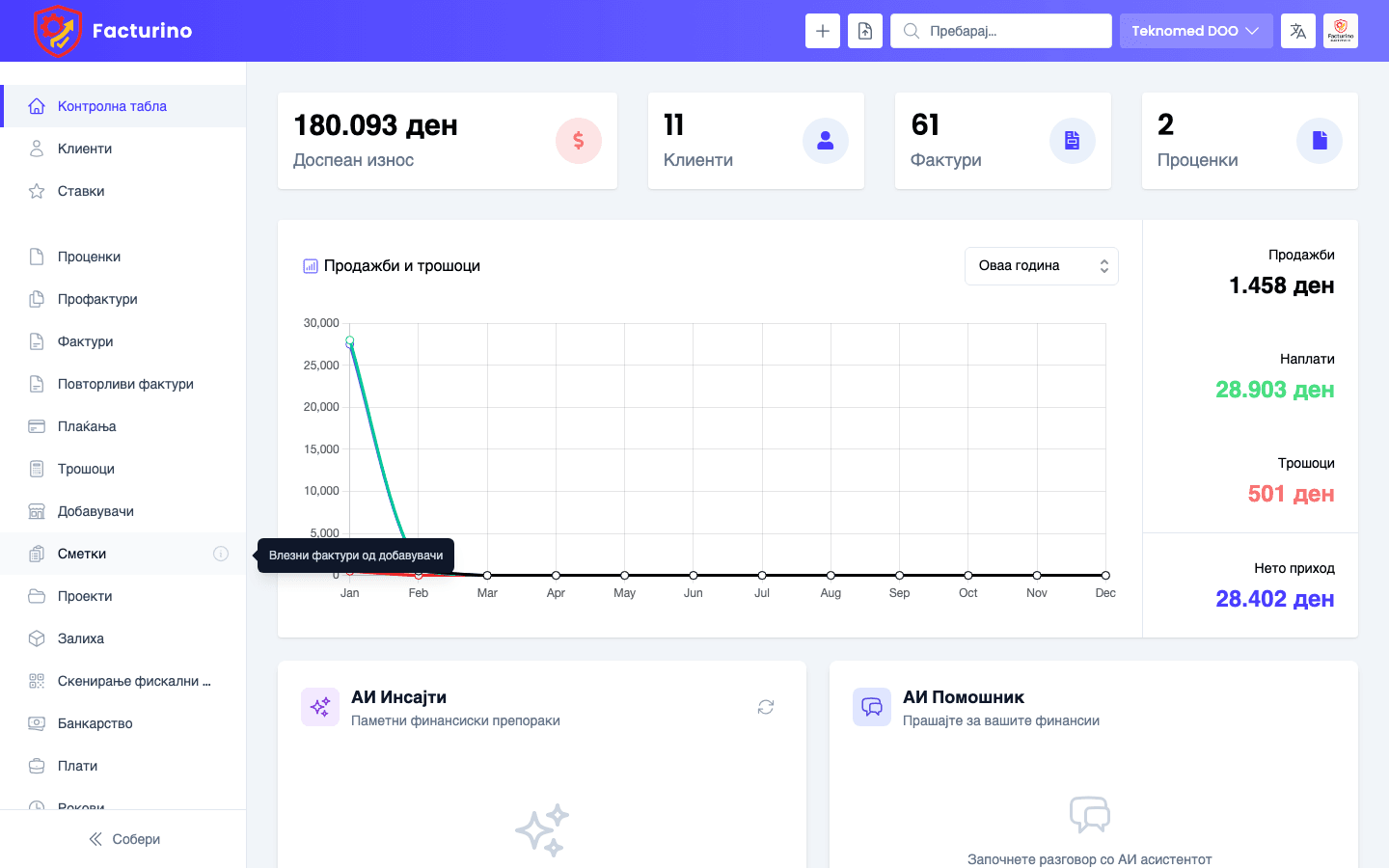Navigate to Банкарство in the sidebar

pyautogui.click(x=95, y=723)
